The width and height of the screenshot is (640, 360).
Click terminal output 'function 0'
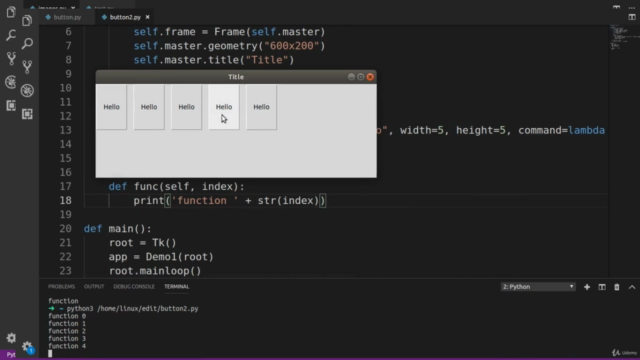(67, 316)
